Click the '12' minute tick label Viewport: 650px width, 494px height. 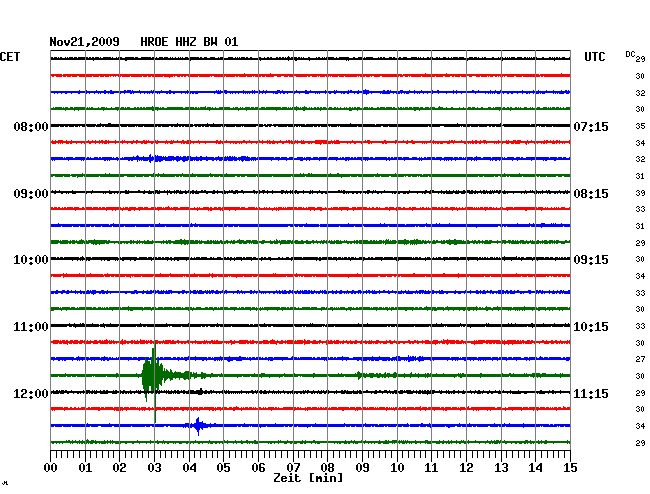466,468
